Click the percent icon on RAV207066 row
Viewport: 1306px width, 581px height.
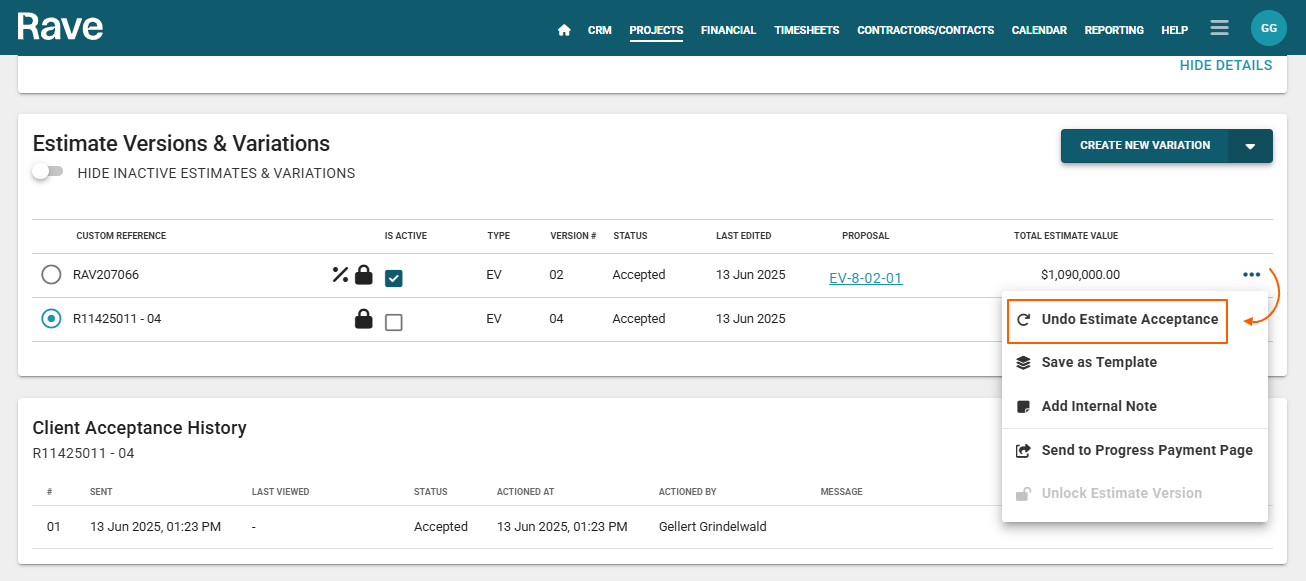coord(340,274)
